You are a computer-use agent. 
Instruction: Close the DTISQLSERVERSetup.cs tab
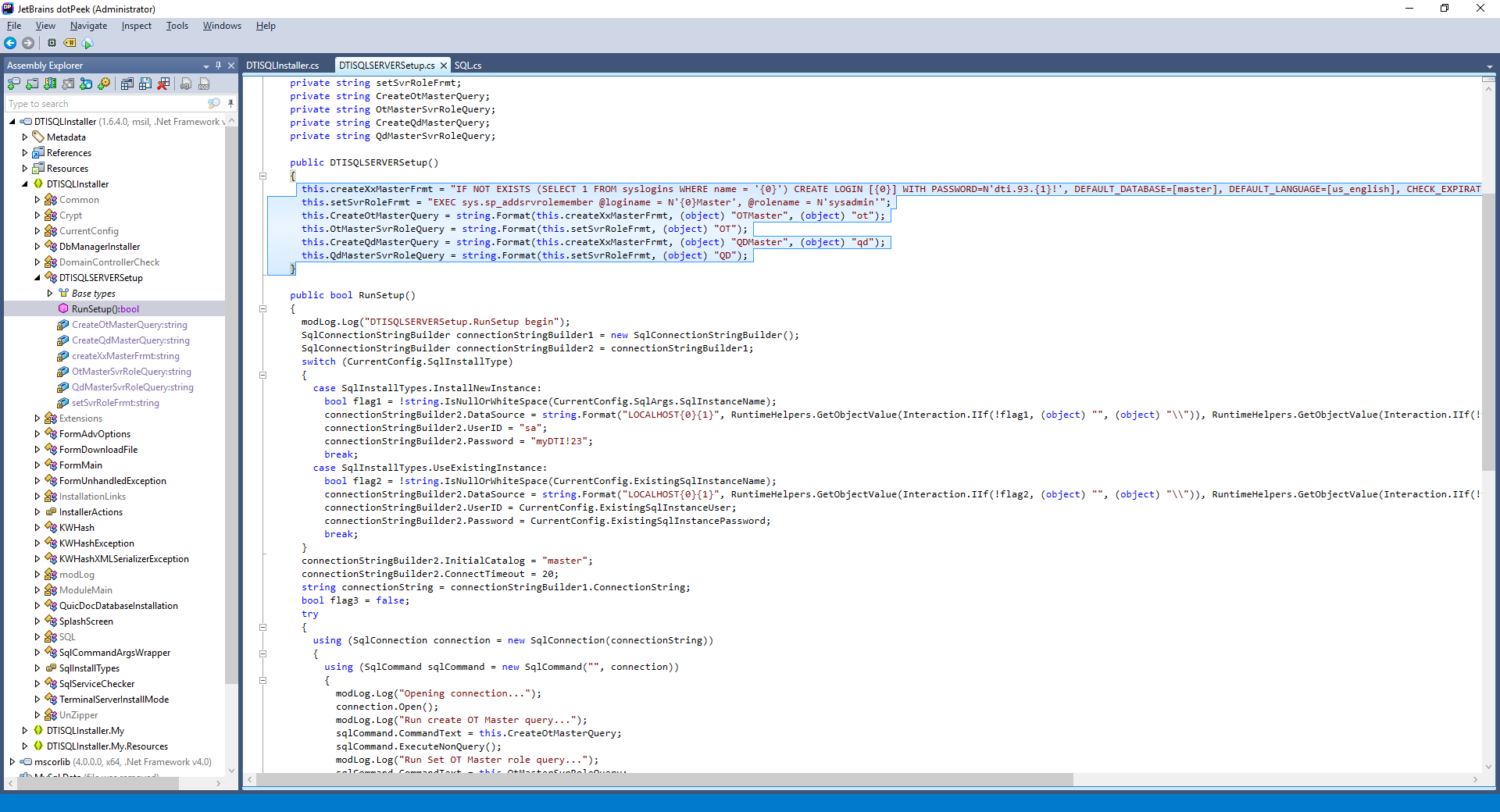point(444,66)
